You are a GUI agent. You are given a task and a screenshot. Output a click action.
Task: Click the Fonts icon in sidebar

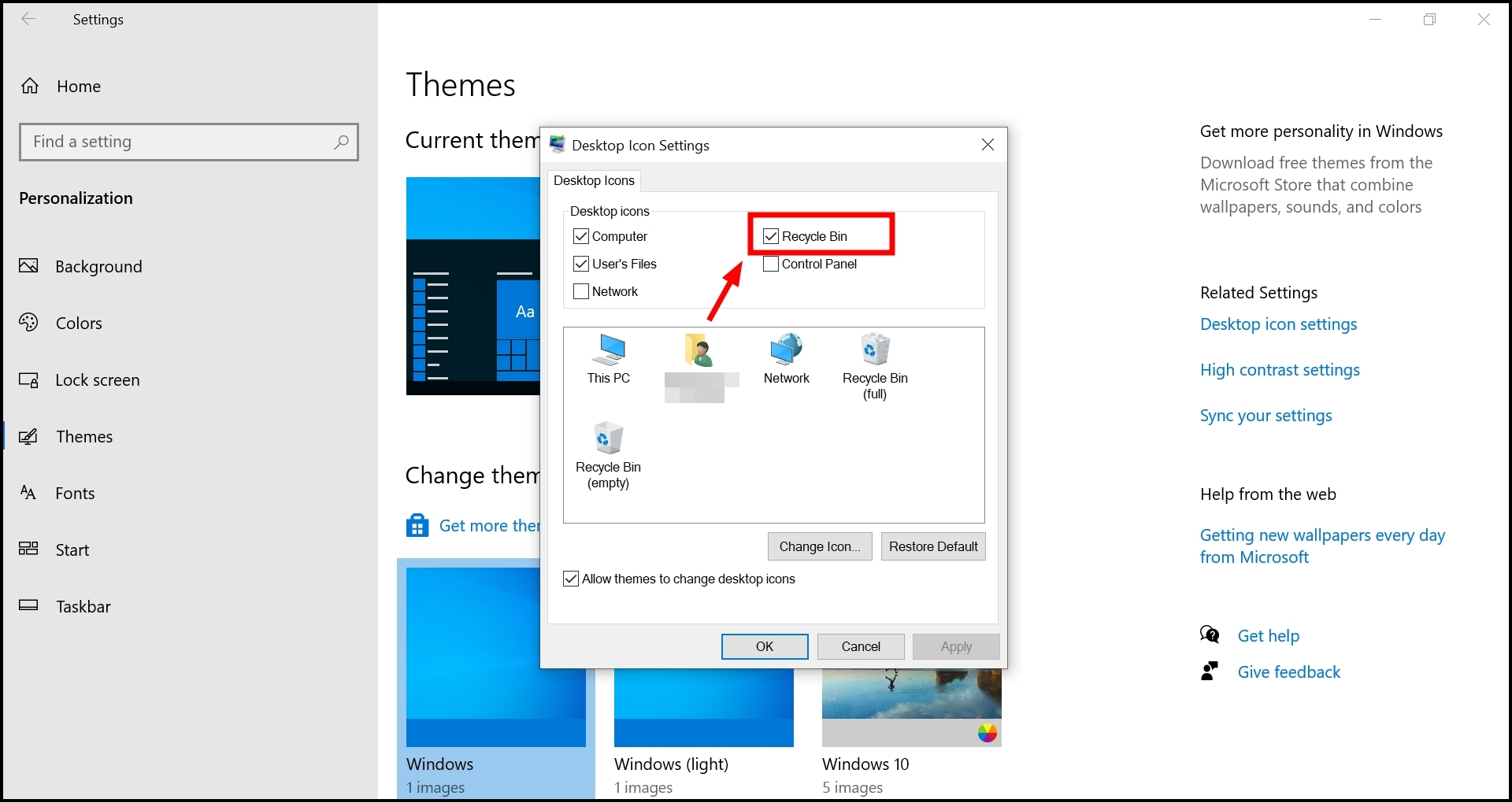click(x=28, y=493)
